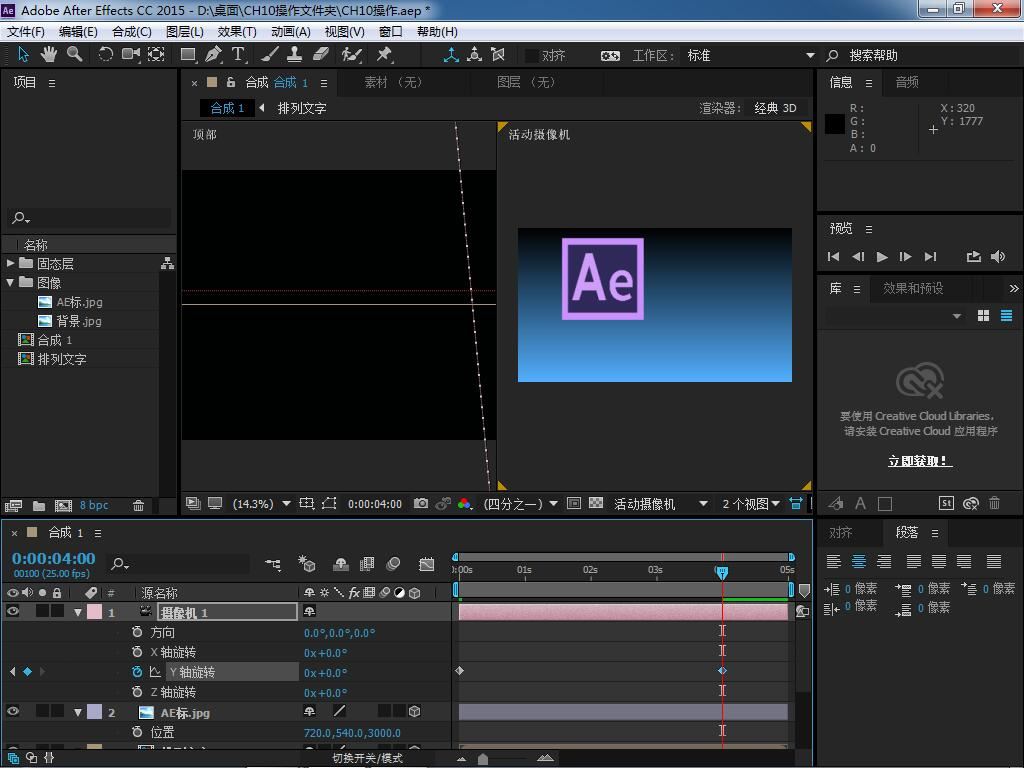Switch to the 效果和预设 tab

pos(913,288)
